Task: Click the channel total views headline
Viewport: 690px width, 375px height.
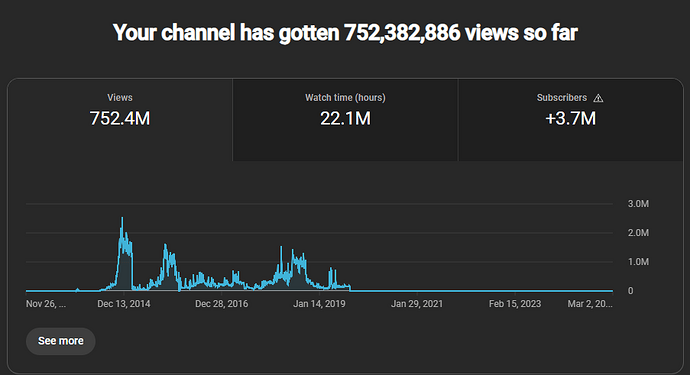Action: [345, 33]
